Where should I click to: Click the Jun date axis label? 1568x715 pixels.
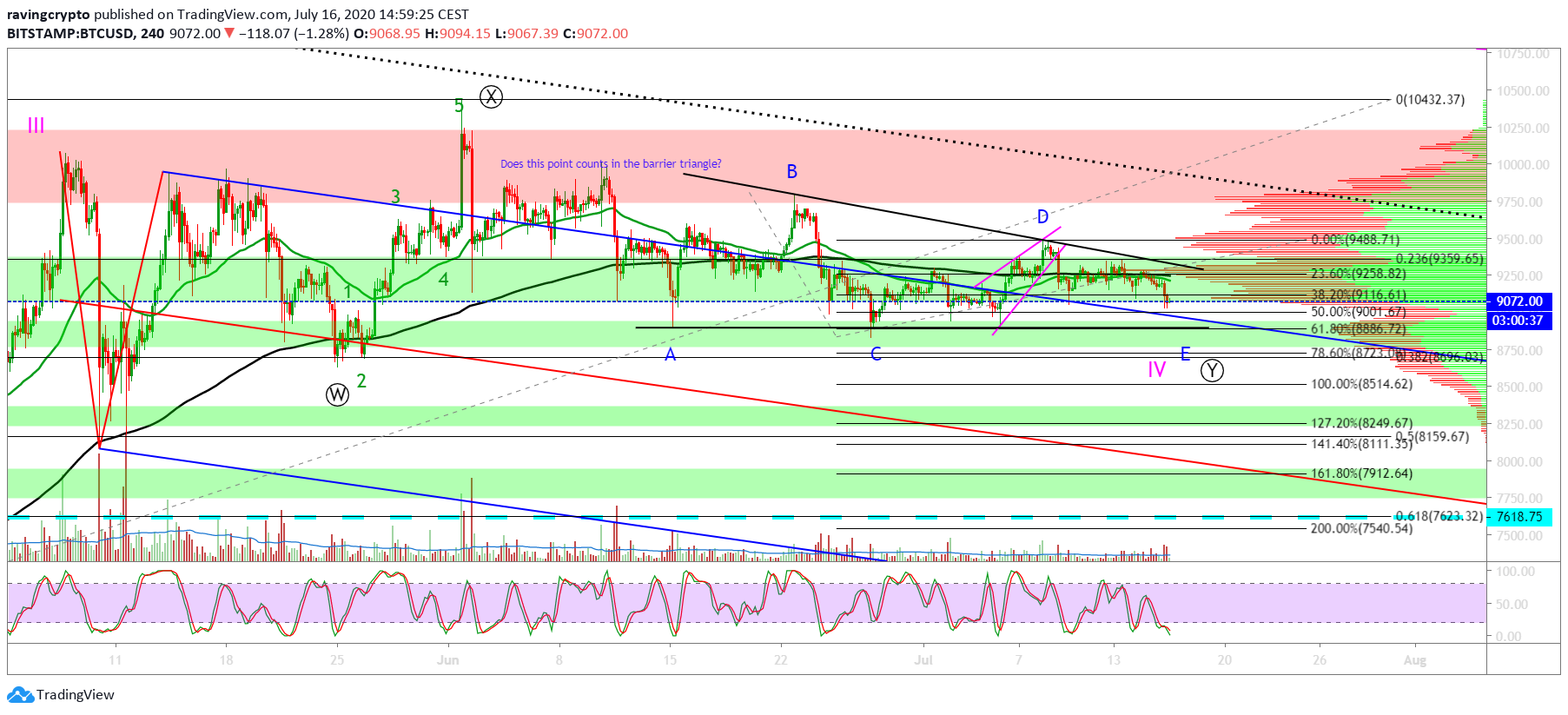click(x=448, y=660)
